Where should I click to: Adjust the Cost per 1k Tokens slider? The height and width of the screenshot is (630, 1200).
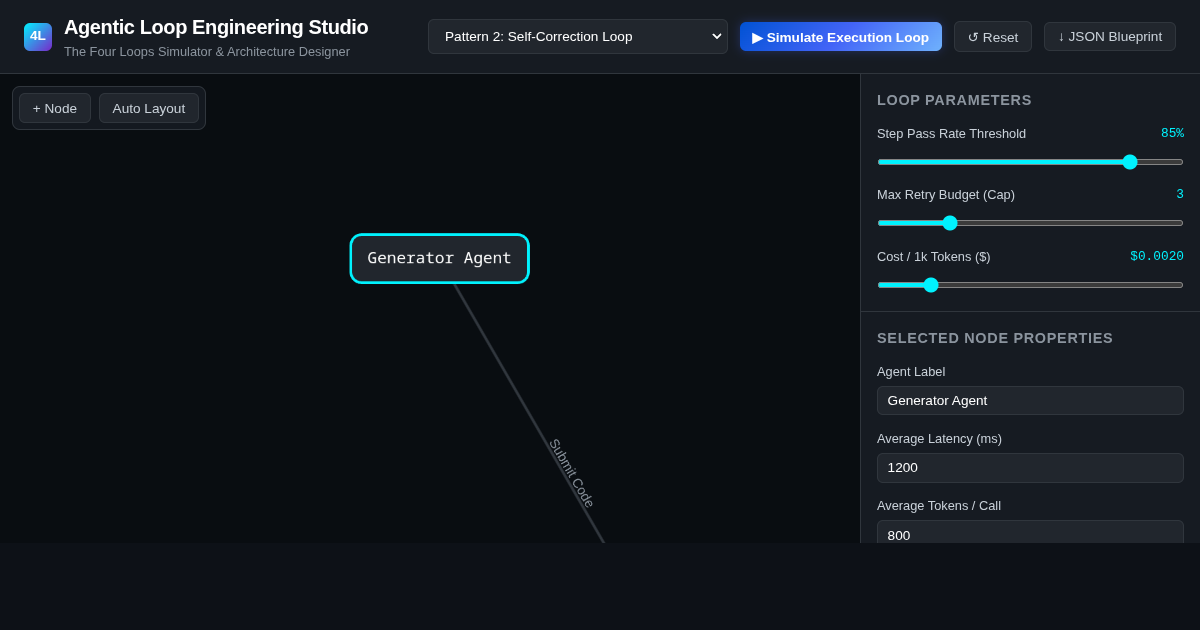(1030, 285)
